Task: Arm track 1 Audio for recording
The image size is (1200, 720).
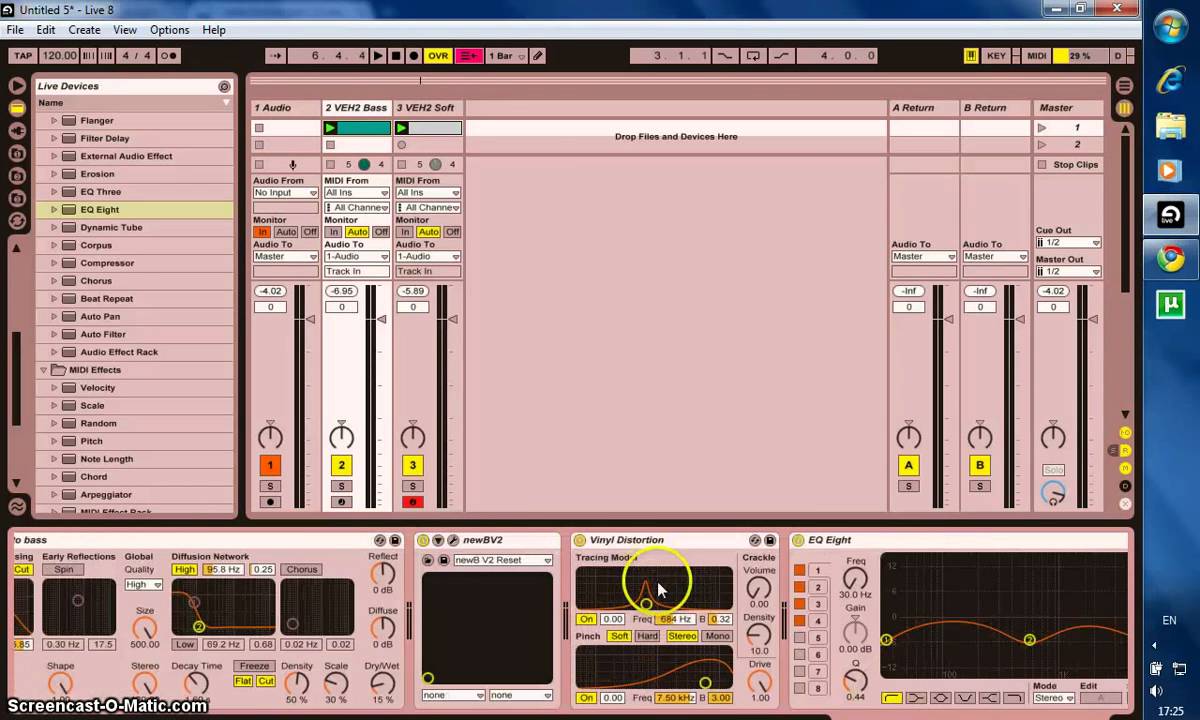Action: pos(270,502)
